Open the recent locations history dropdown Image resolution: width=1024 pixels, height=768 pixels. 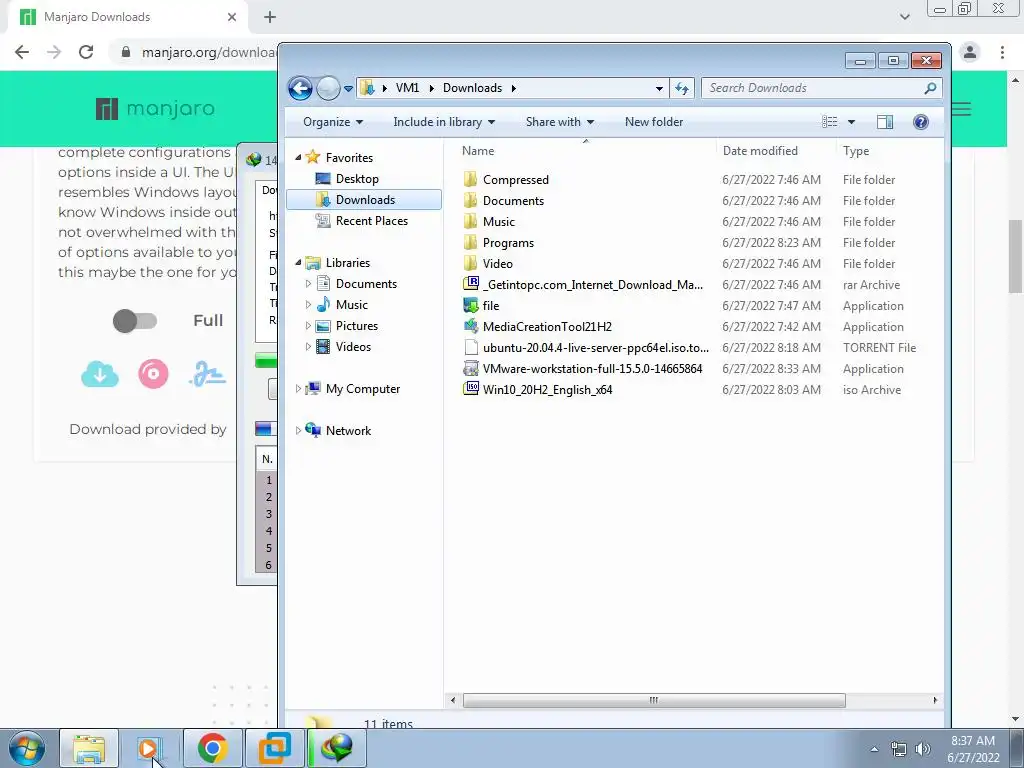(349, 89)
